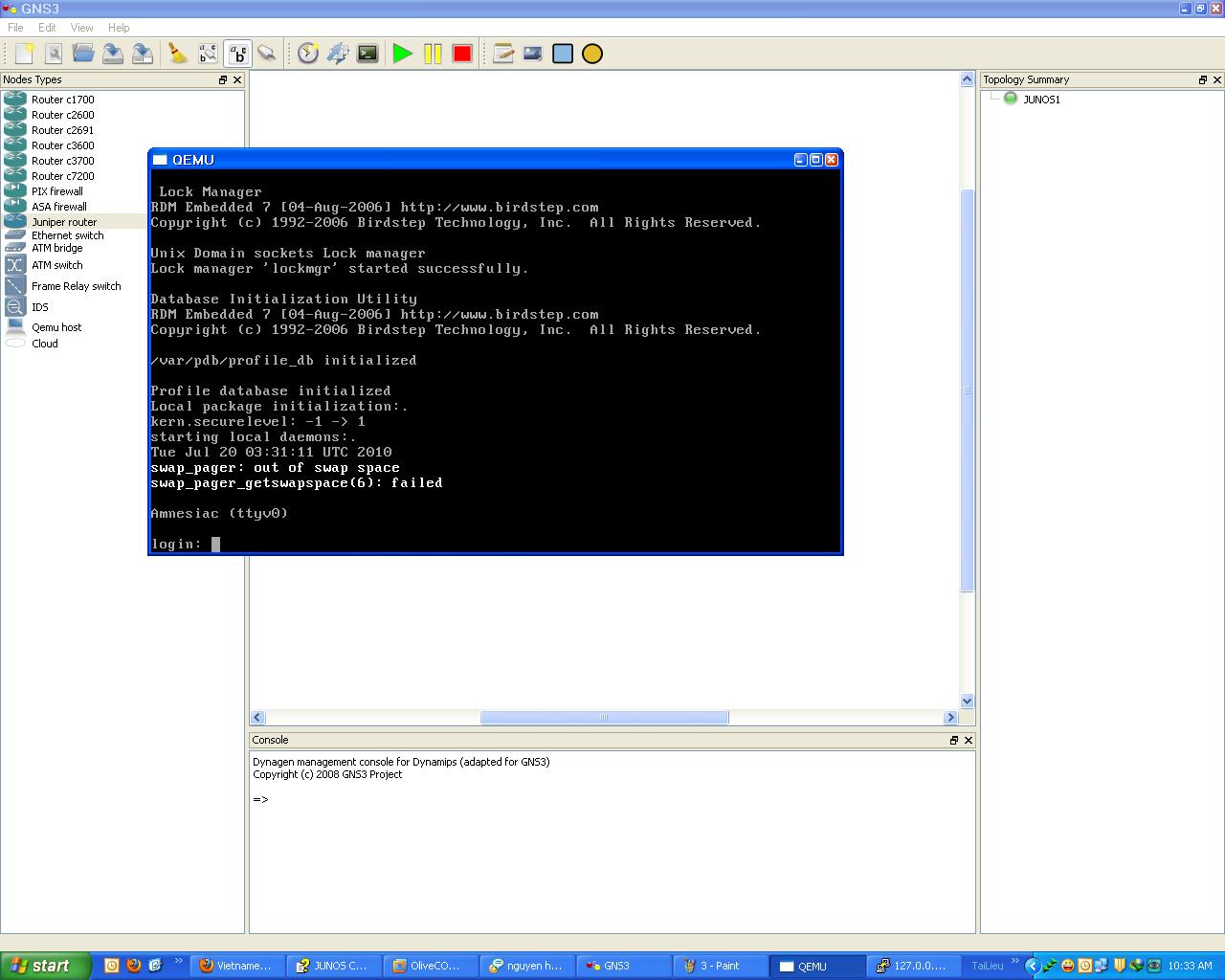Switch to 127.0.0... taskbar button
The image size is (1225, 980).
click(912, 966)
